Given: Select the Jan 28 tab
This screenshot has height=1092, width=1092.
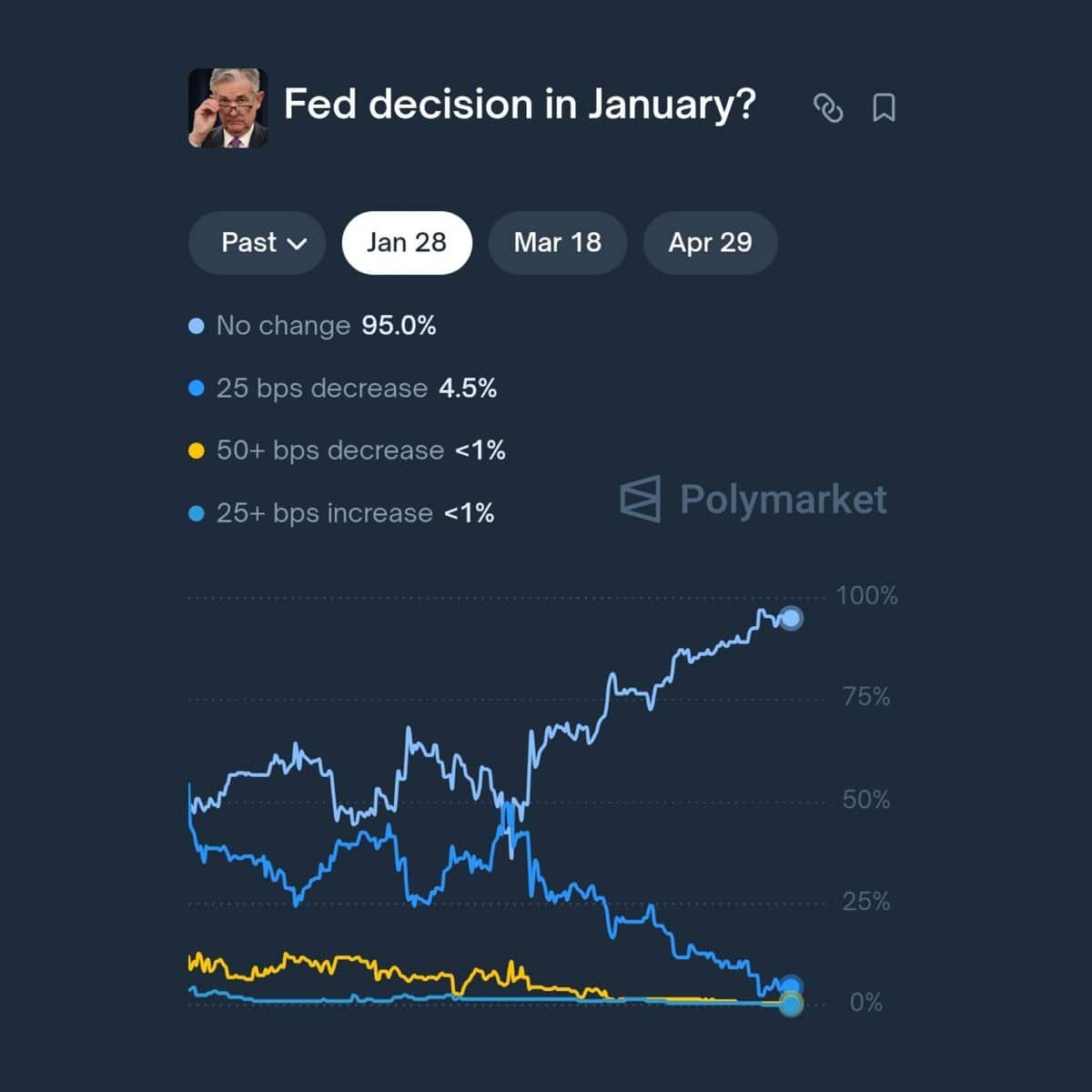Looking at the screenshot, I should pos(407,243).
